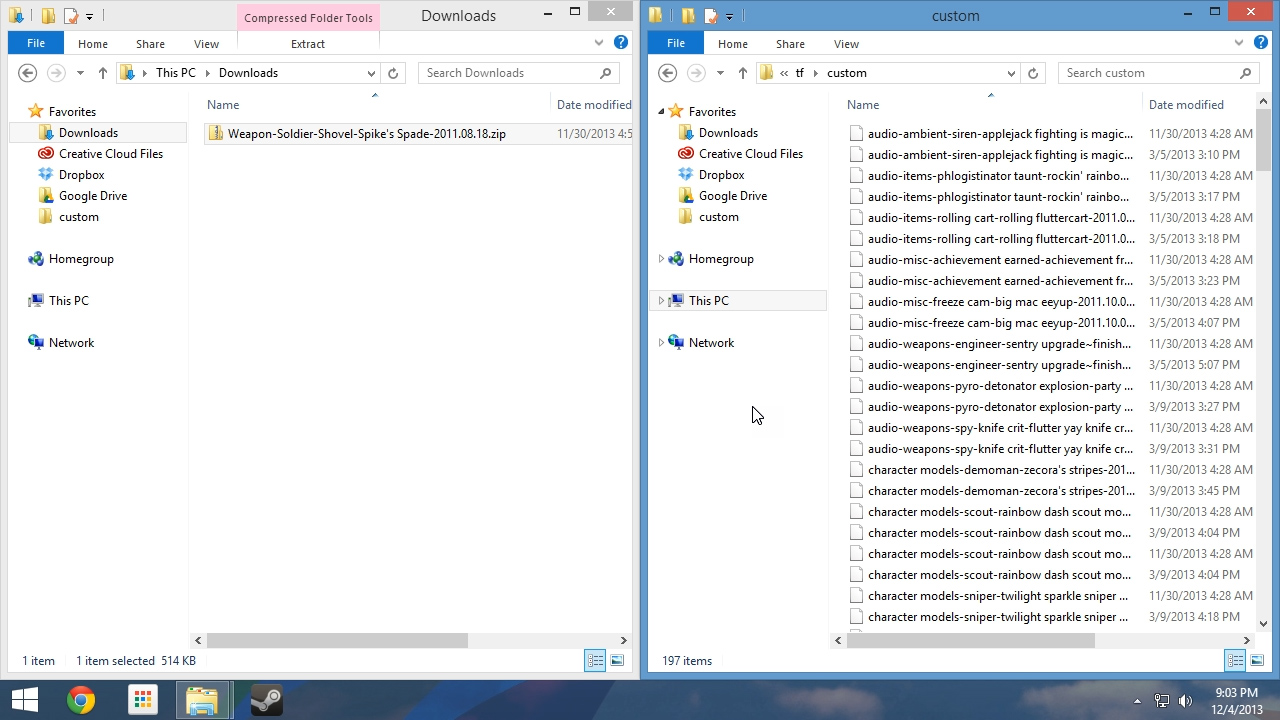Image resolution: width=1280 pixels, height=720 pixels.
Task: Go up one level in custom window
Action: (x=742, y=73)
